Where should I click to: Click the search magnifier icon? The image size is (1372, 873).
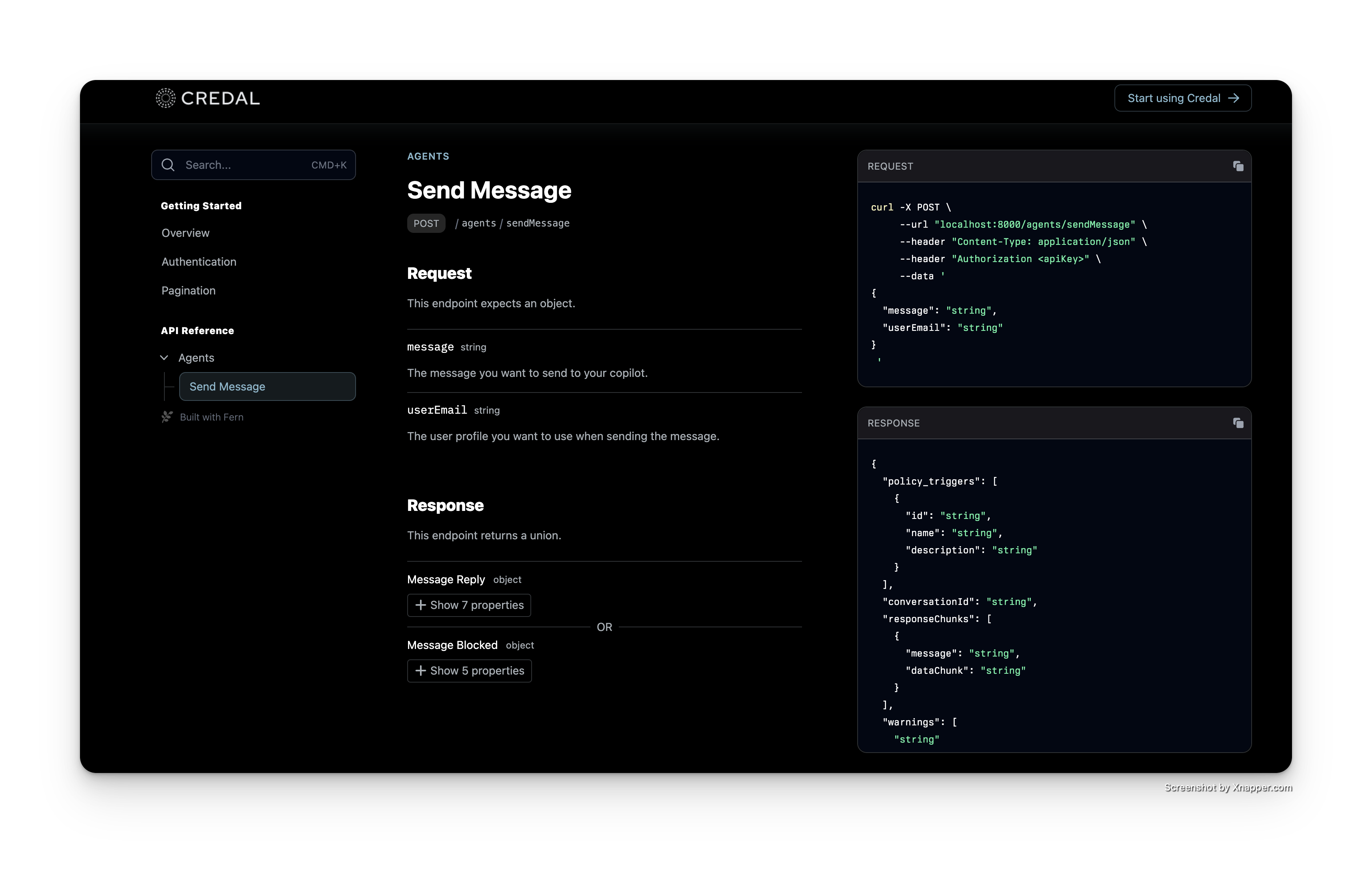tap(168, 165)
